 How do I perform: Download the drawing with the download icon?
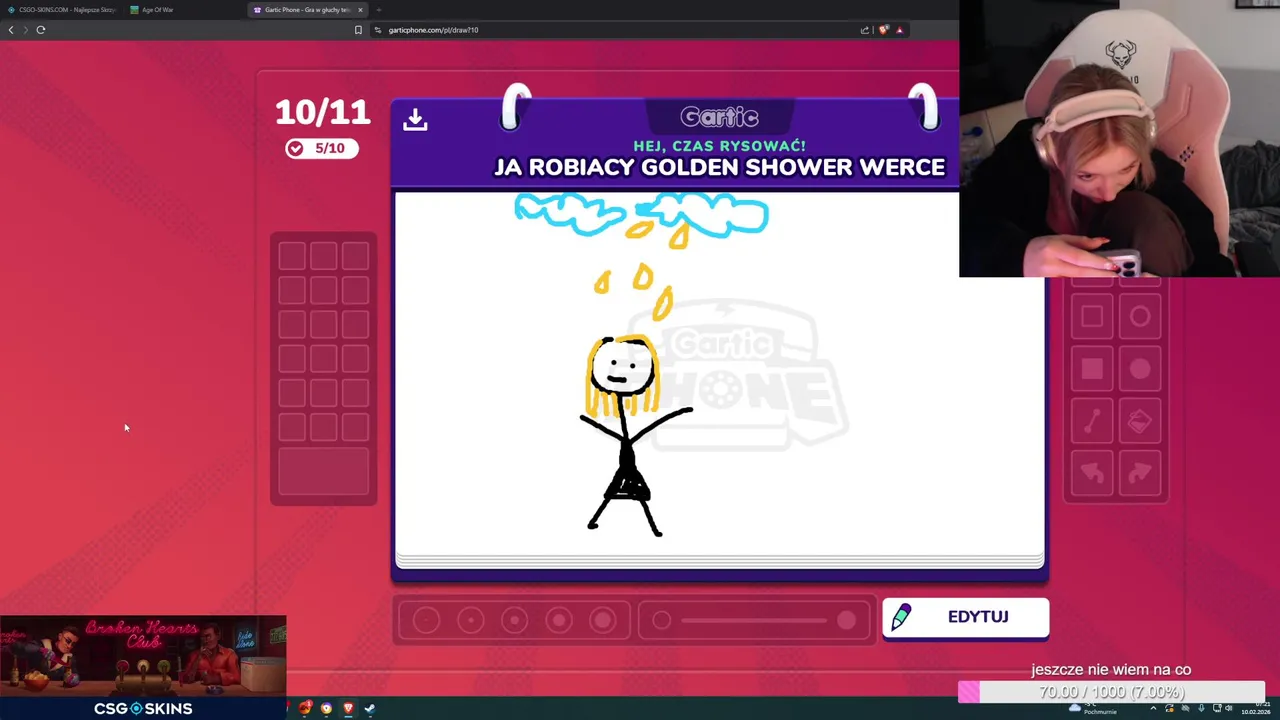tap(415, 120)
